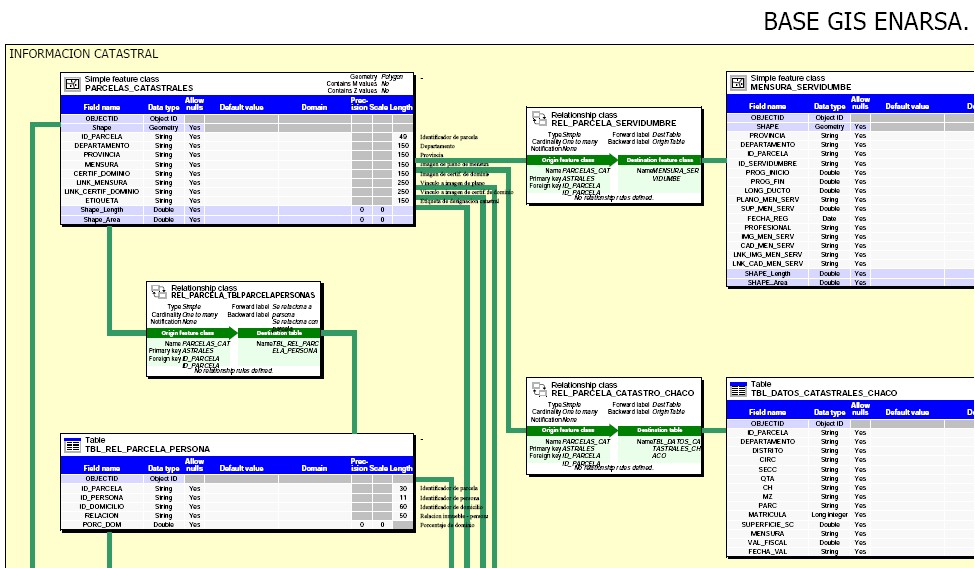Click the DISTRITO field row
975x568 pixels.
pos(851,451)
